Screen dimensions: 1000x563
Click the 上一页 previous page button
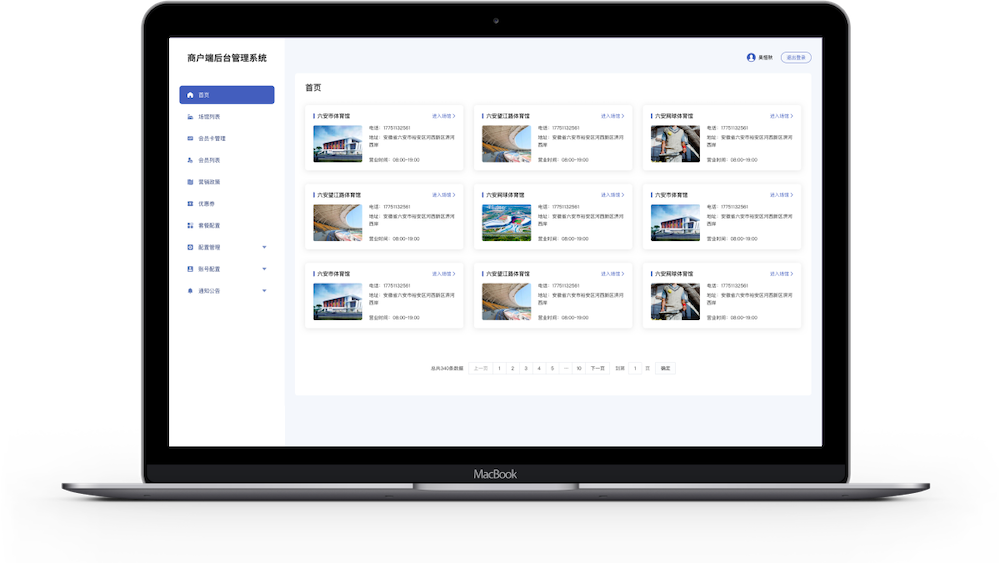pos(480,369)
